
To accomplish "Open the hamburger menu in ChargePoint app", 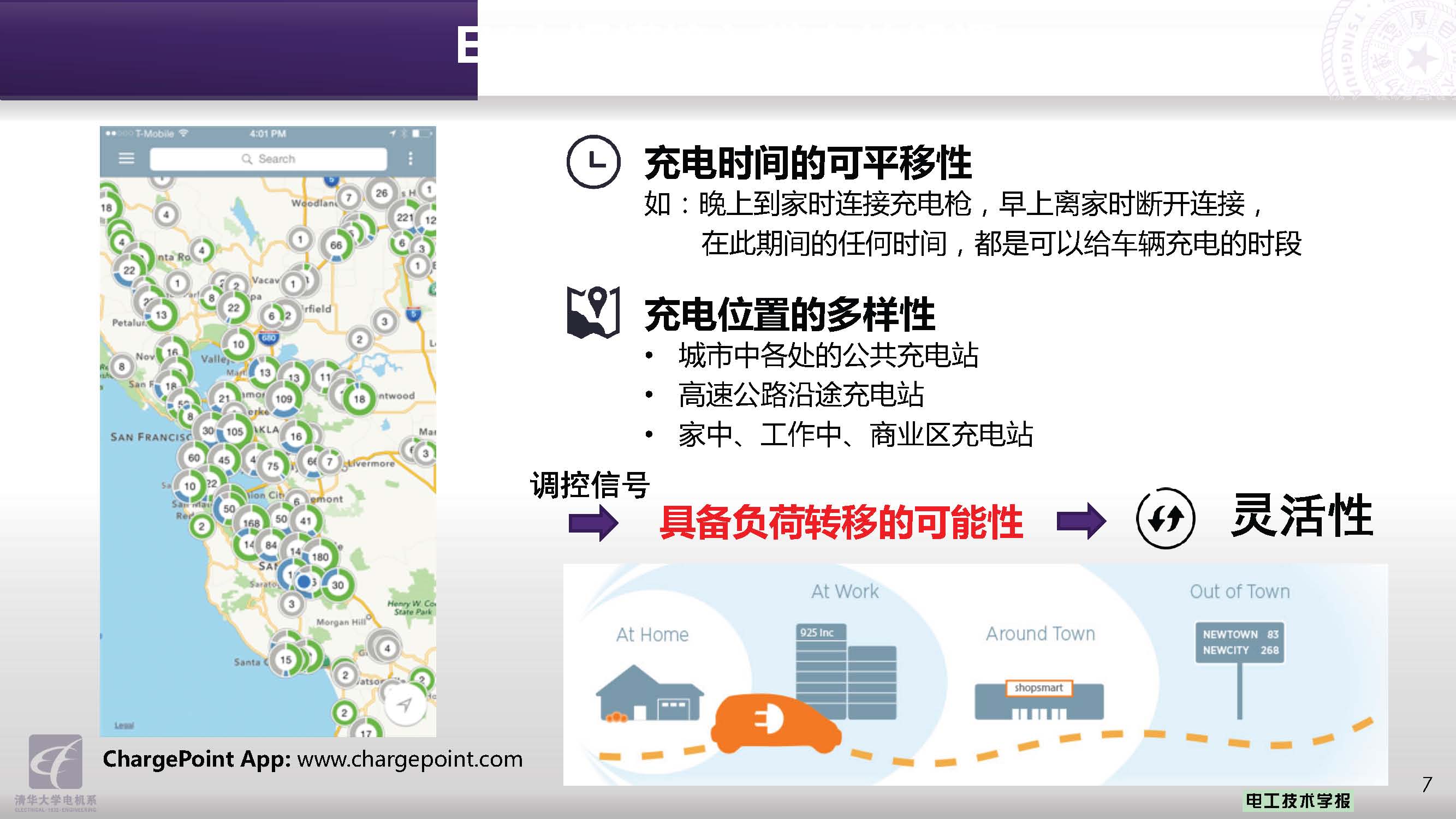I will point(126,159).
